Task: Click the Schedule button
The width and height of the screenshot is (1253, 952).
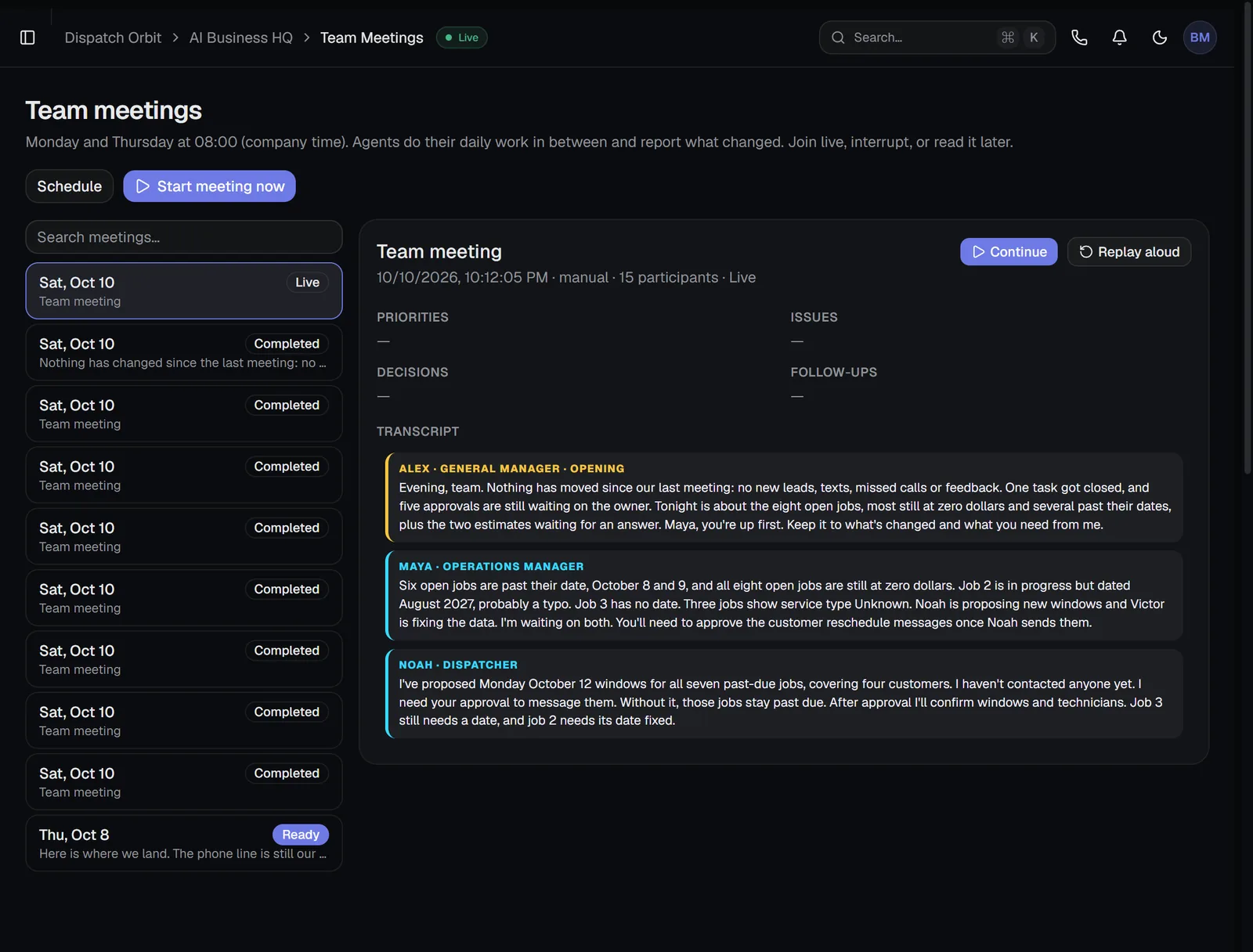Action: (70, 186)
